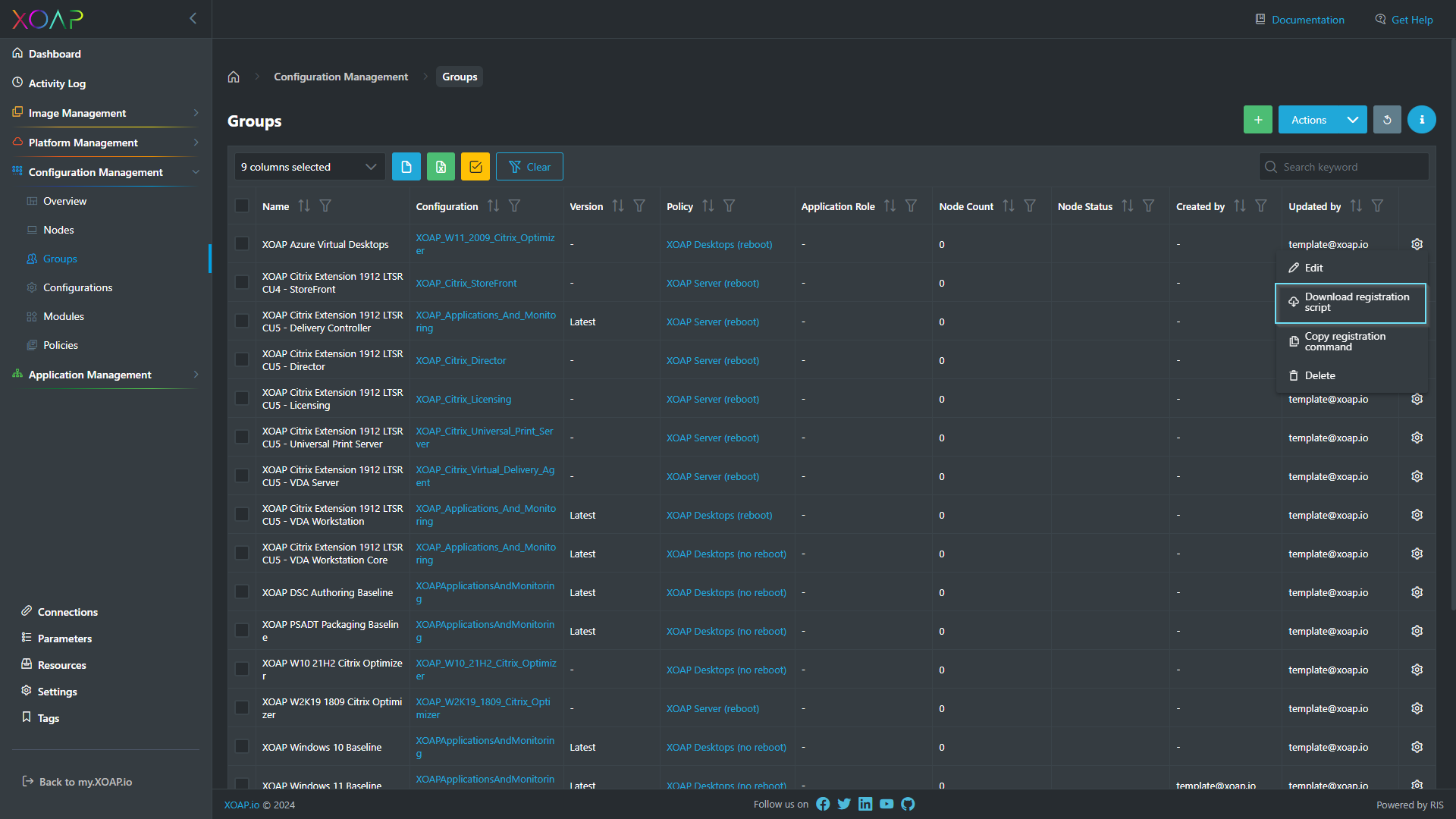
Task: Refresh the Groups list
Action: pyautogui.click(x=1387, y=119)
